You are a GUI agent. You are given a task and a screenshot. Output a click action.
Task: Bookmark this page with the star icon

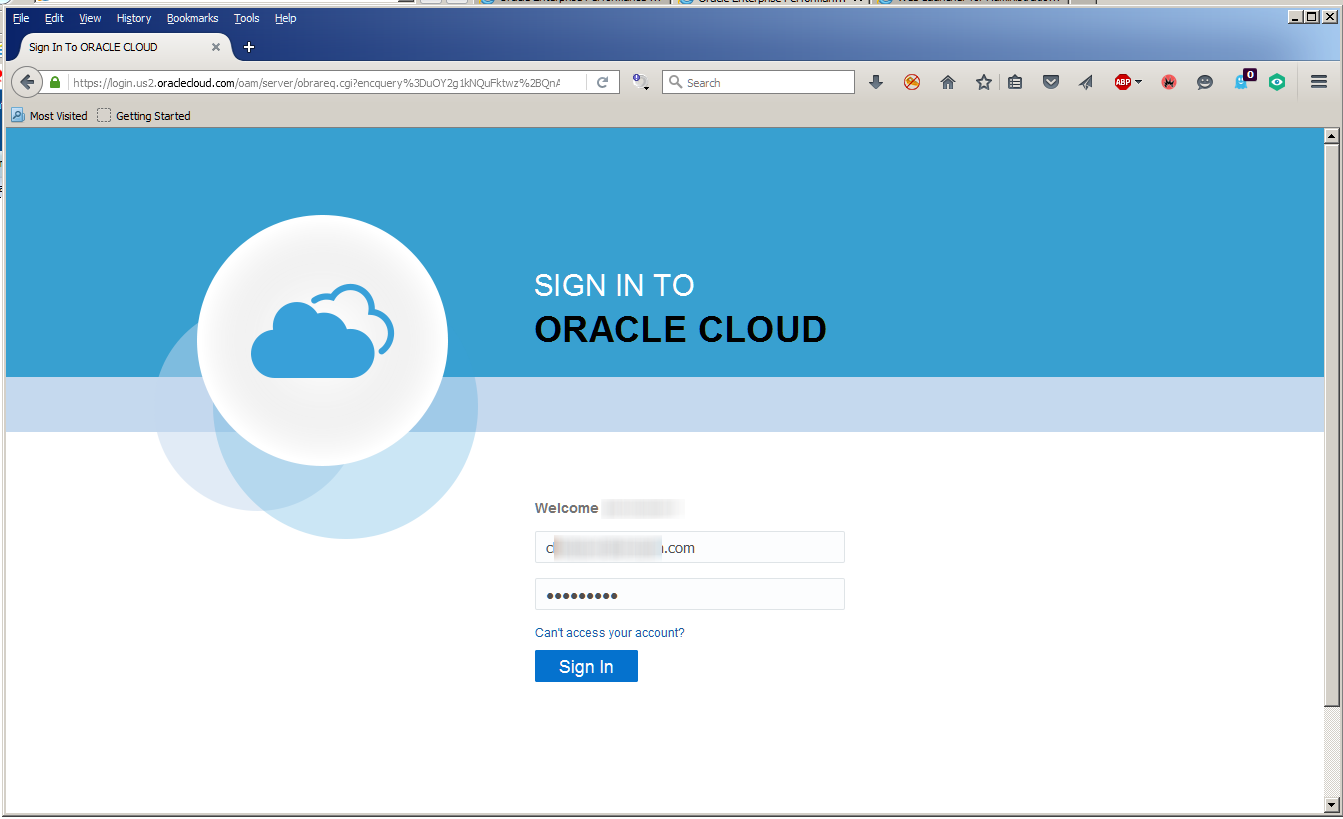[x=984, y=83]
